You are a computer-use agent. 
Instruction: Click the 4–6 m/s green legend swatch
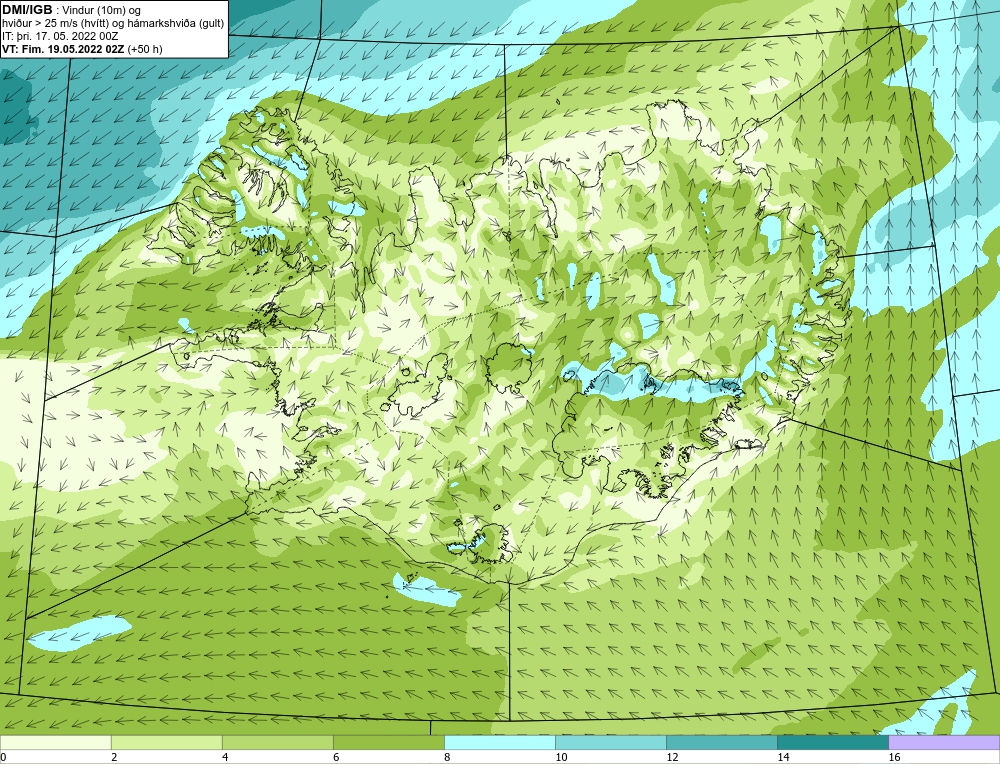[277, 742]
